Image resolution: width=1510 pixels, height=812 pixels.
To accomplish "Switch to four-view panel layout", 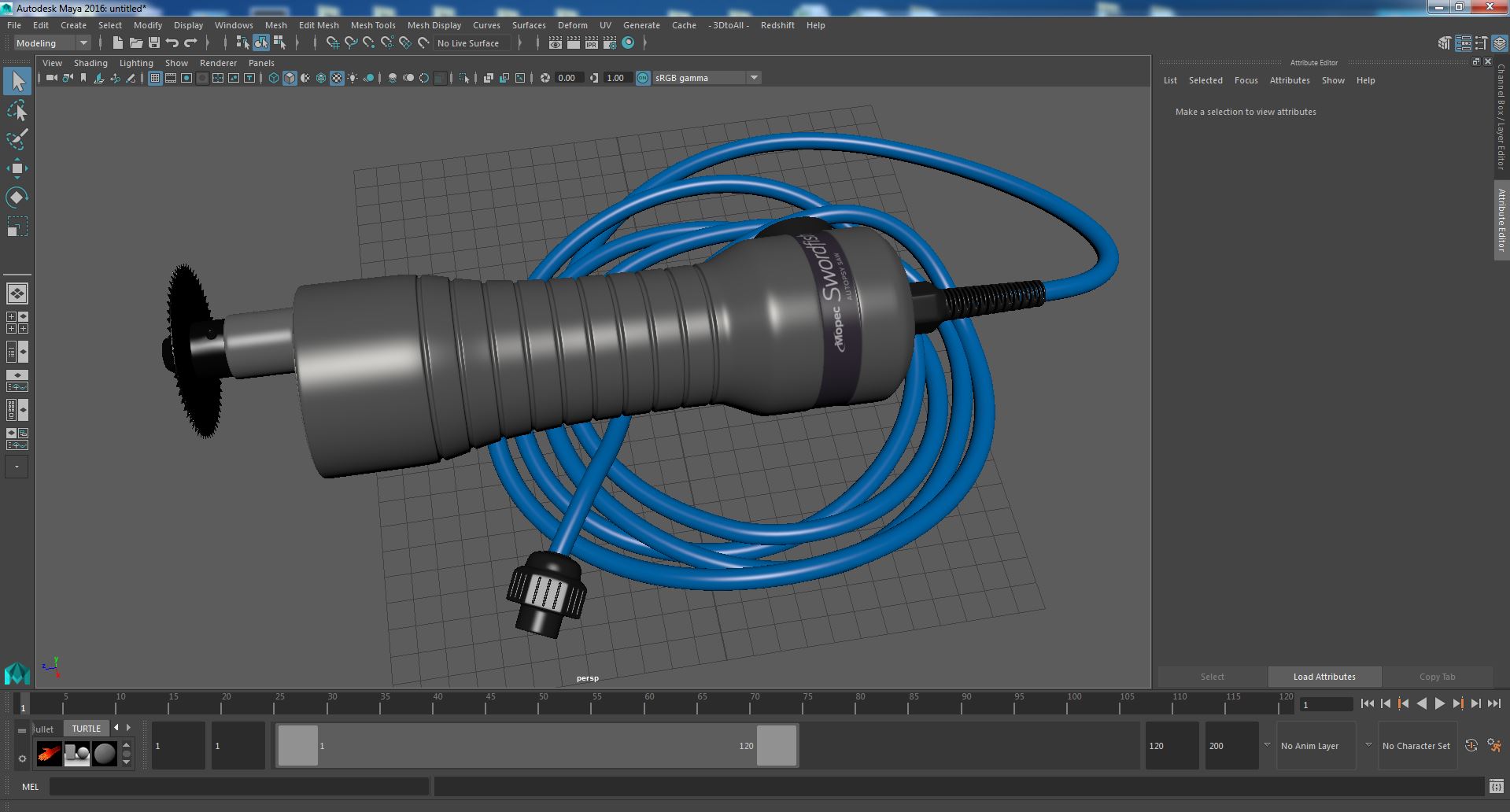I will tap(17, 323).
